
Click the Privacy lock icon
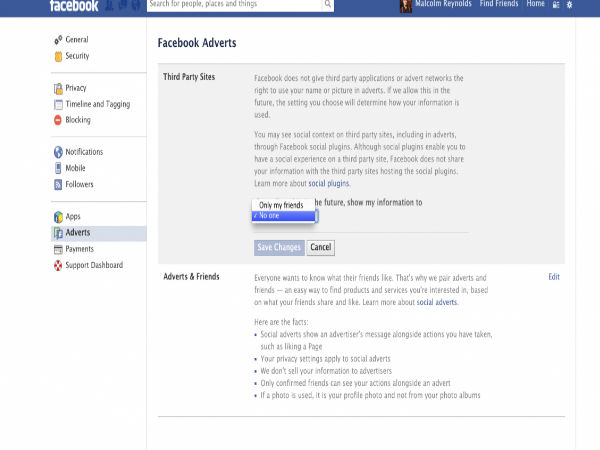(x=58, y=88)
